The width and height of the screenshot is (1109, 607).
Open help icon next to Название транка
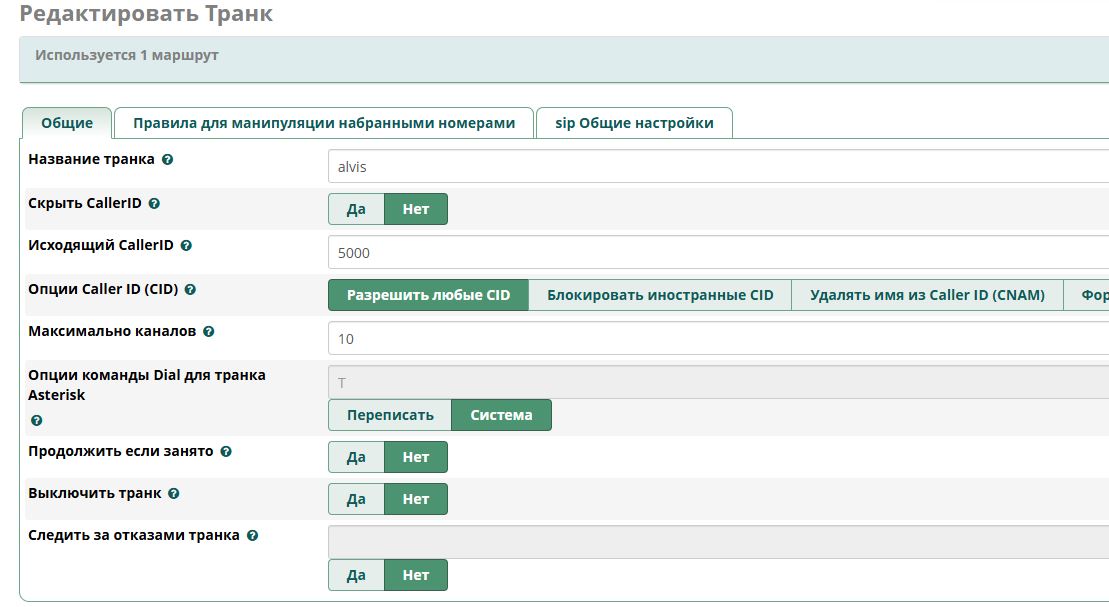coord(168,160)
